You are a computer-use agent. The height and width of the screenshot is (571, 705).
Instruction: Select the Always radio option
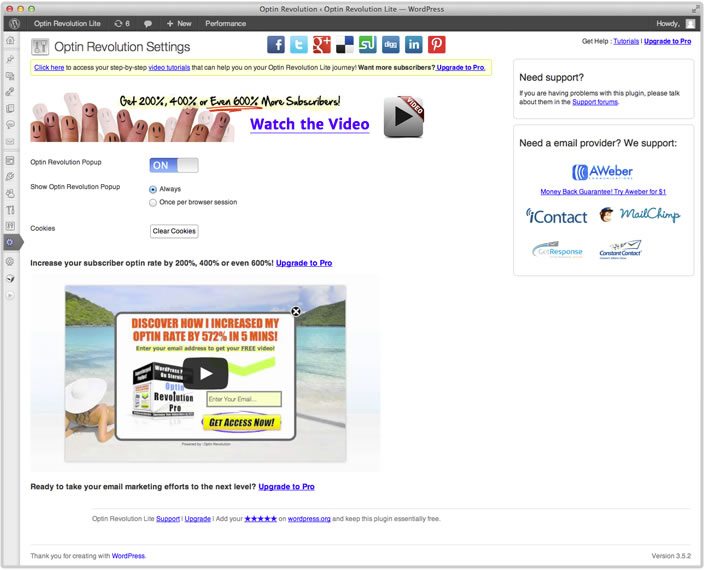(153, 189)
